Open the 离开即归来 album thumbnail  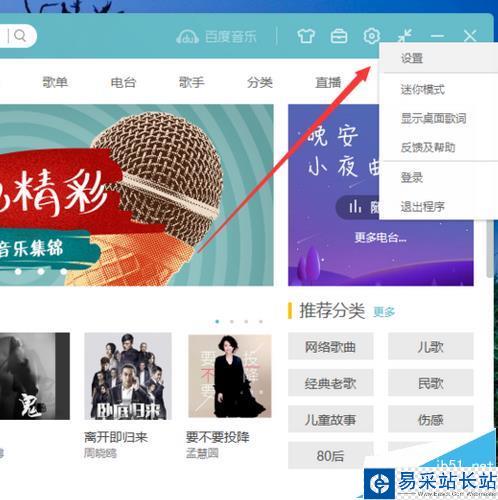tap(128, 376)
